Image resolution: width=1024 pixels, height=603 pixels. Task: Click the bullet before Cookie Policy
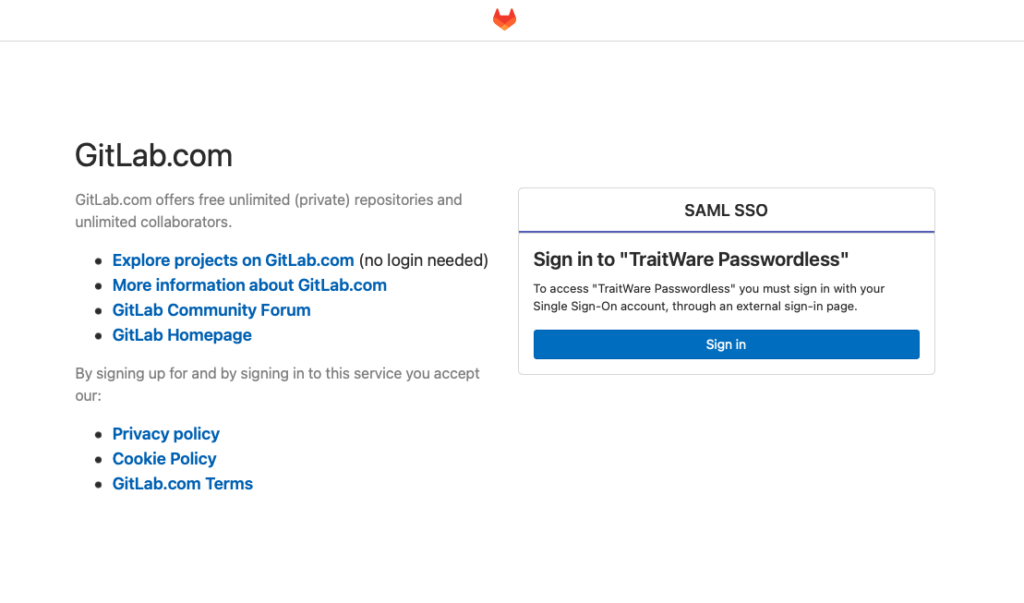(x=99, y=459)
